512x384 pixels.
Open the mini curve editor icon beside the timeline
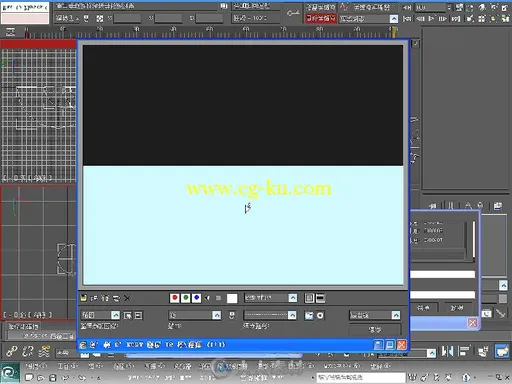[x=10, y=32]
